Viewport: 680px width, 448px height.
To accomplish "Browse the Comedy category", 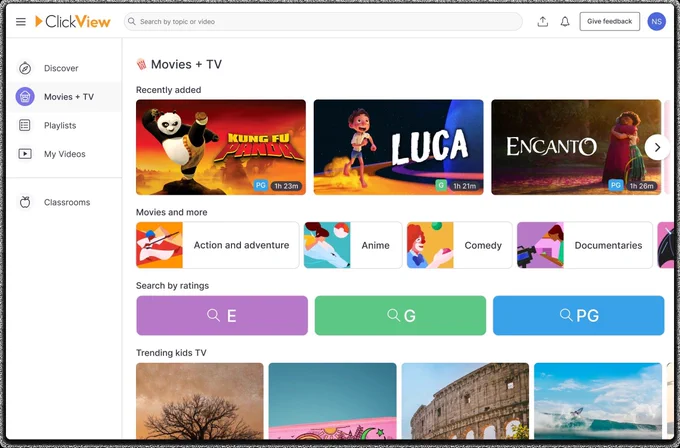I will pos(460,245).
